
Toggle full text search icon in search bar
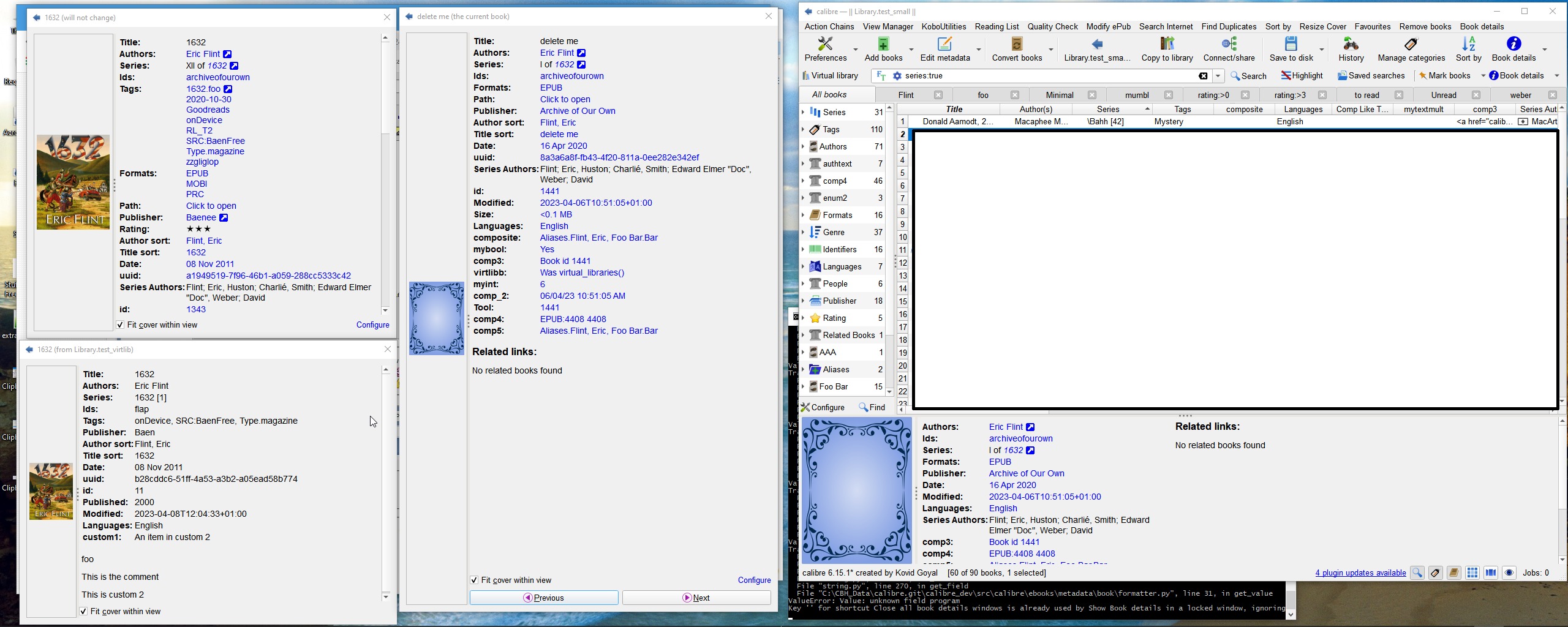[881, 76]
